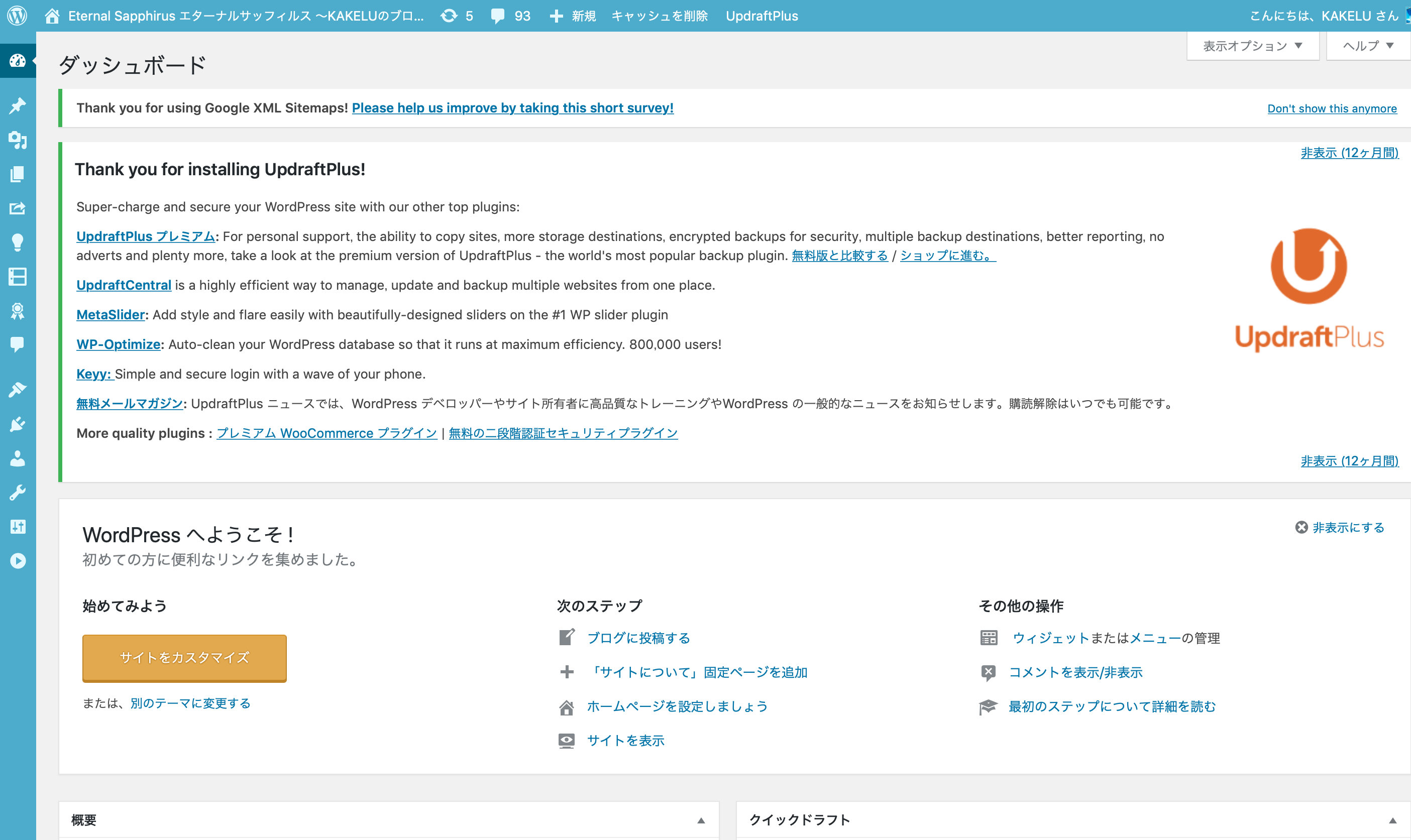Viewport: 1411px width, 840px height.
Task: Click the graduation cap icon for 最初のステップ
Action: tap(988, 707)
